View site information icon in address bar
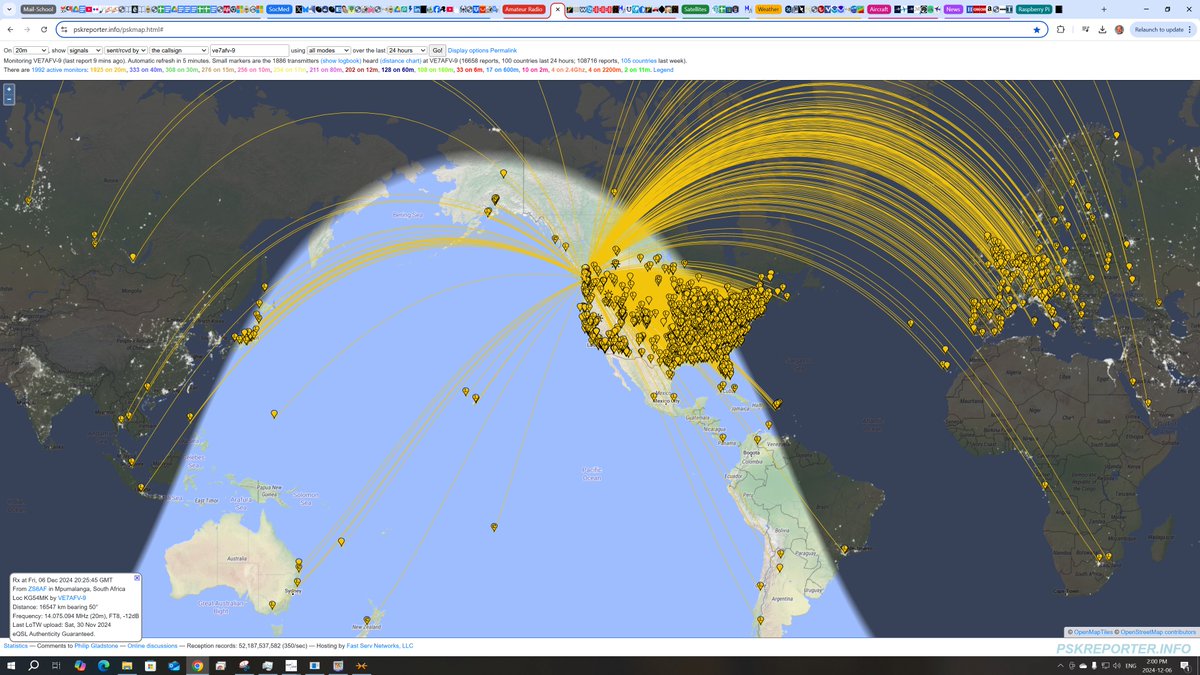 point(65,30)
